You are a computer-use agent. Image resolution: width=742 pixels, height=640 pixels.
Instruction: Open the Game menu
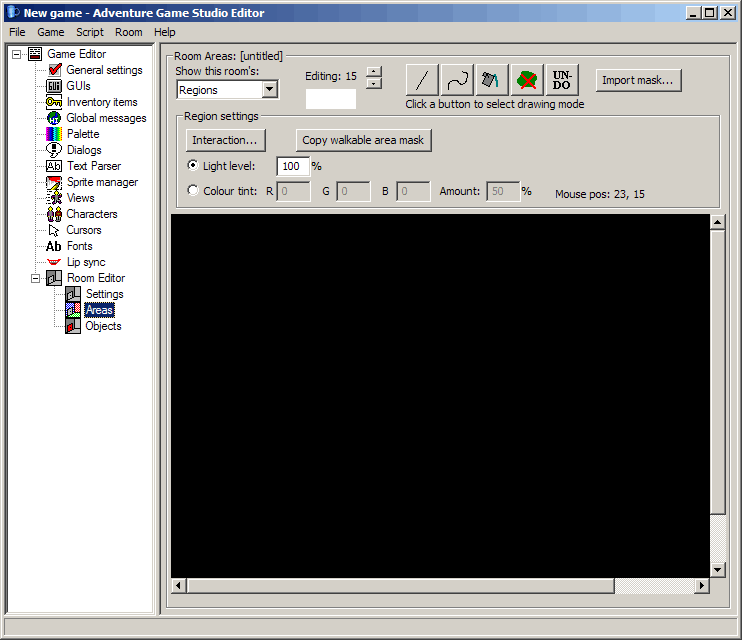pos(51,32)
